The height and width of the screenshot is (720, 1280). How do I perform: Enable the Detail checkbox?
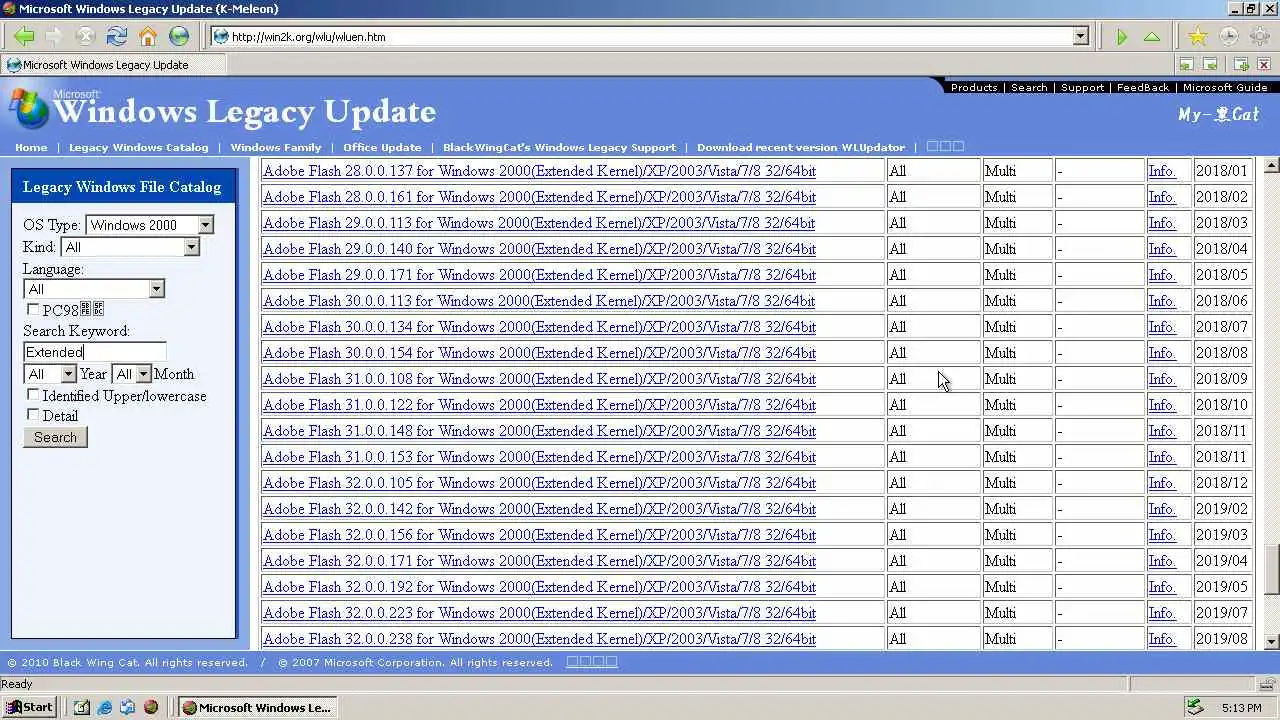(x=33, y=415)
